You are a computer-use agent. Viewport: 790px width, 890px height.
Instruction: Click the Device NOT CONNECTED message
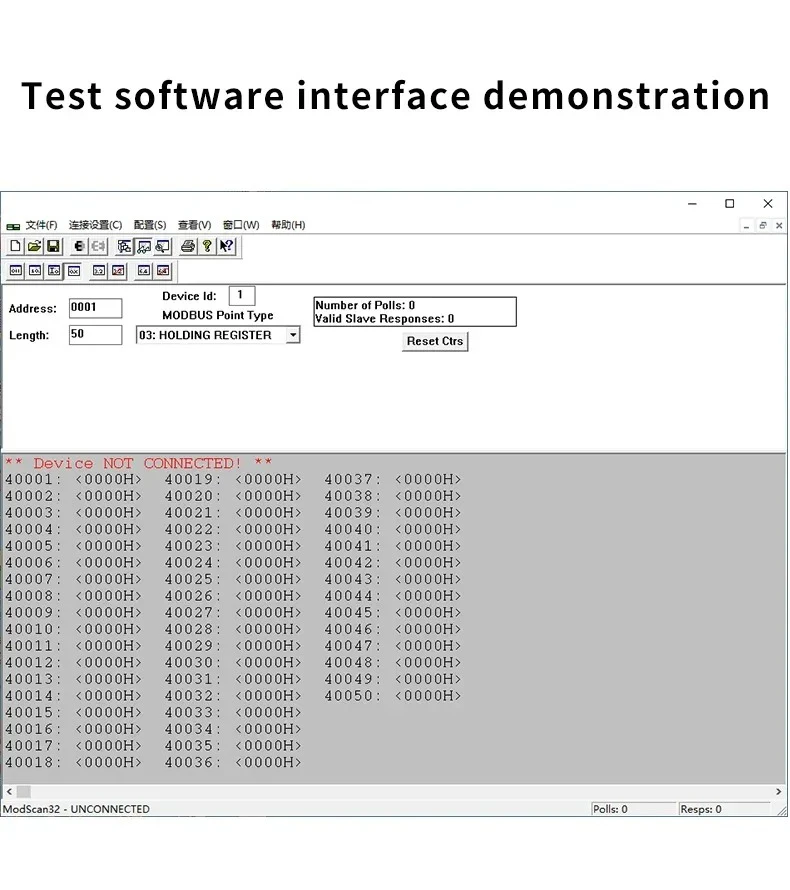click(x=138, y=463)
